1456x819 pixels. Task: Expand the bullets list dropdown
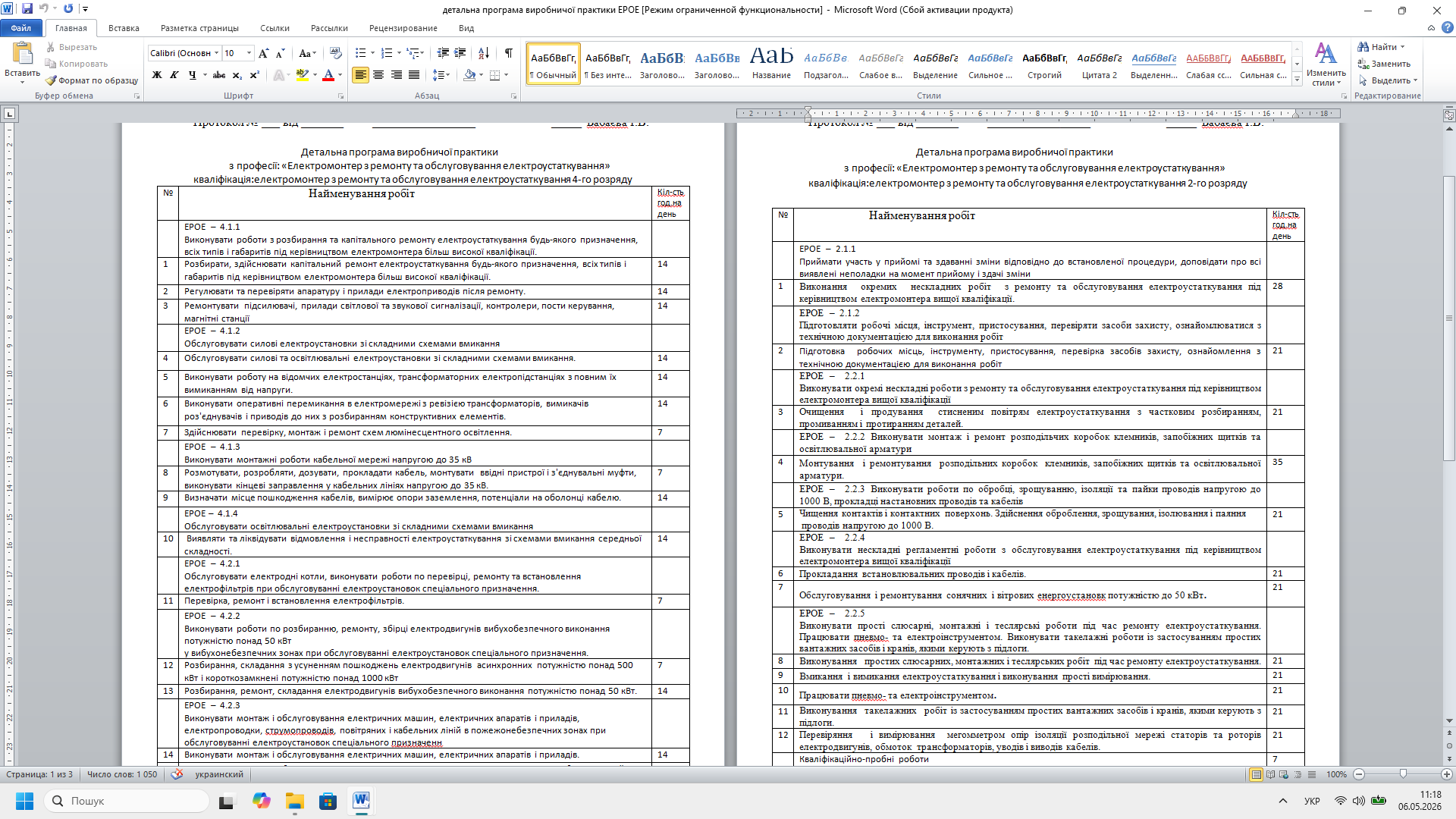(372, 53)
